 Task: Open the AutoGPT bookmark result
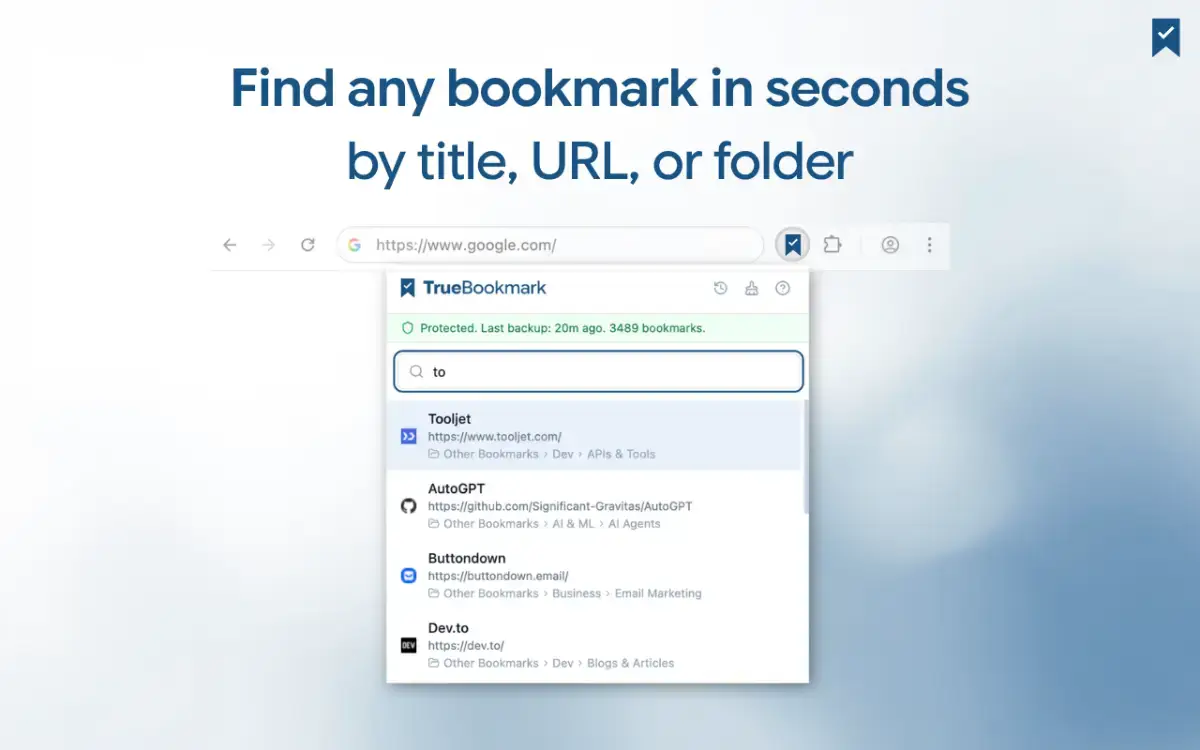coord(594,506)
